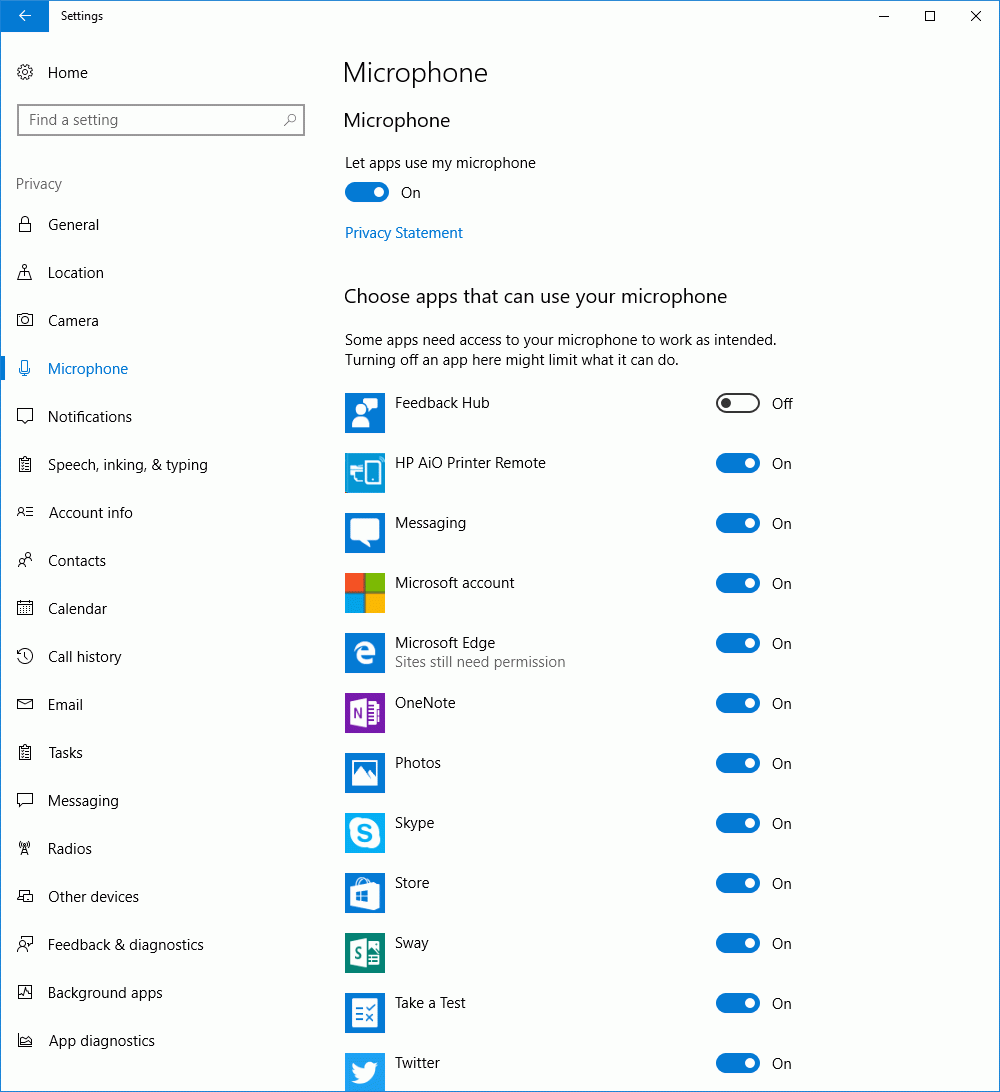Click the Photos app icon

(364, 772)
